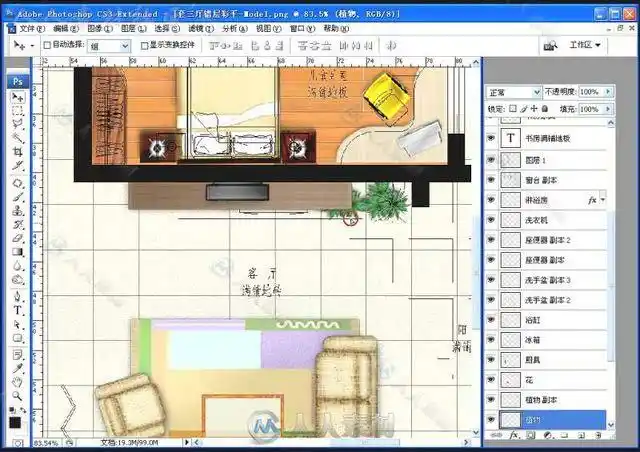Select the Zoom tool
640x452 pixels.
[x=17, y=396]
